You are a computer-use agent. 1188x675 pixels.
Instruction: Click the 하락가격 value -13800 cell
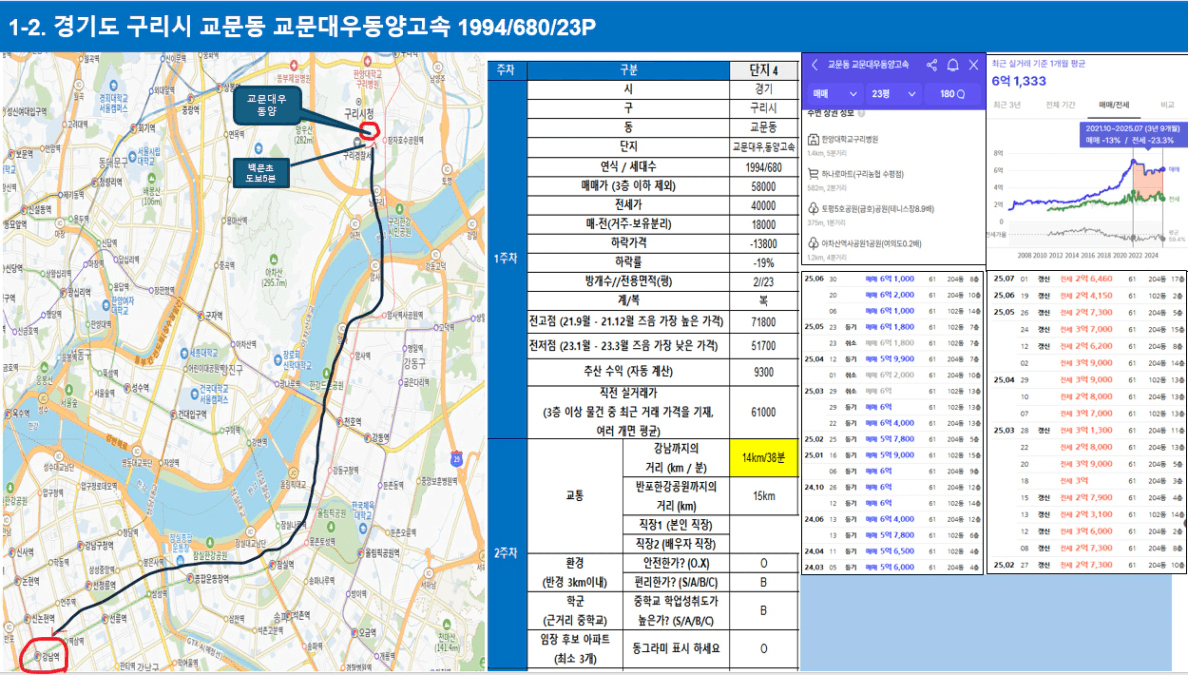coord(764,244)
